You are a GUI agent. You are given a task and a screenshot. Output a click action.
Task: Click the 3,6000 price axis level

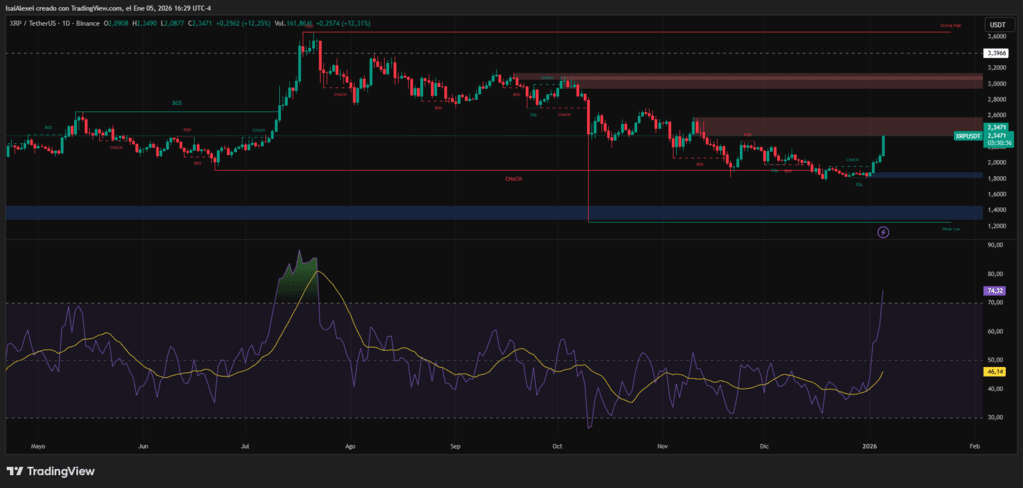point(997,38)
